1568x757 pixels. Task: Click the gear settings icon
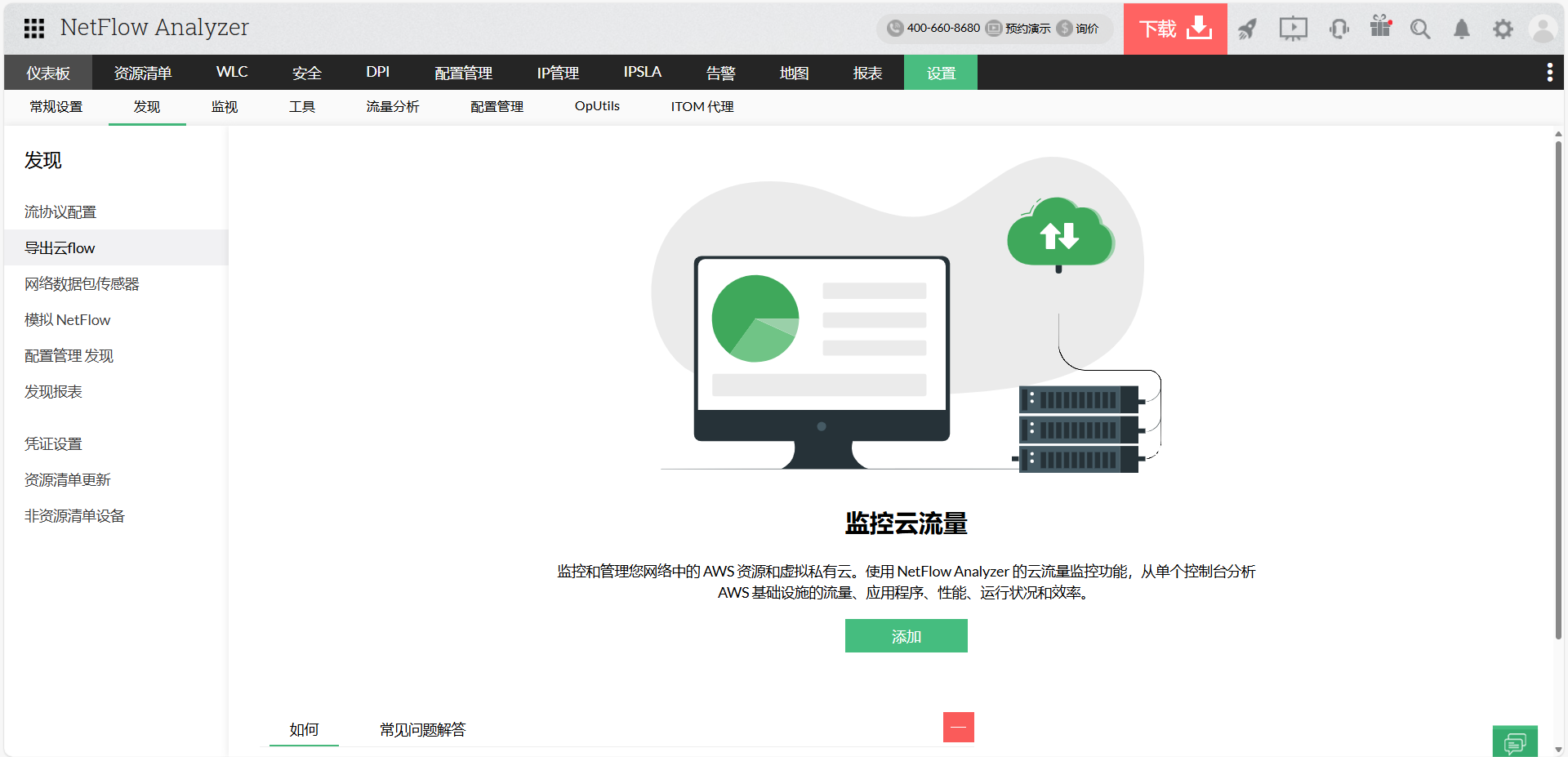point(1503,29)
